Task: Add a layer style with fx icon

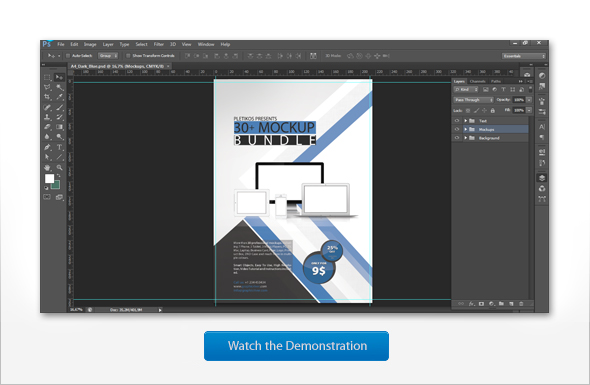Action: 471,304
